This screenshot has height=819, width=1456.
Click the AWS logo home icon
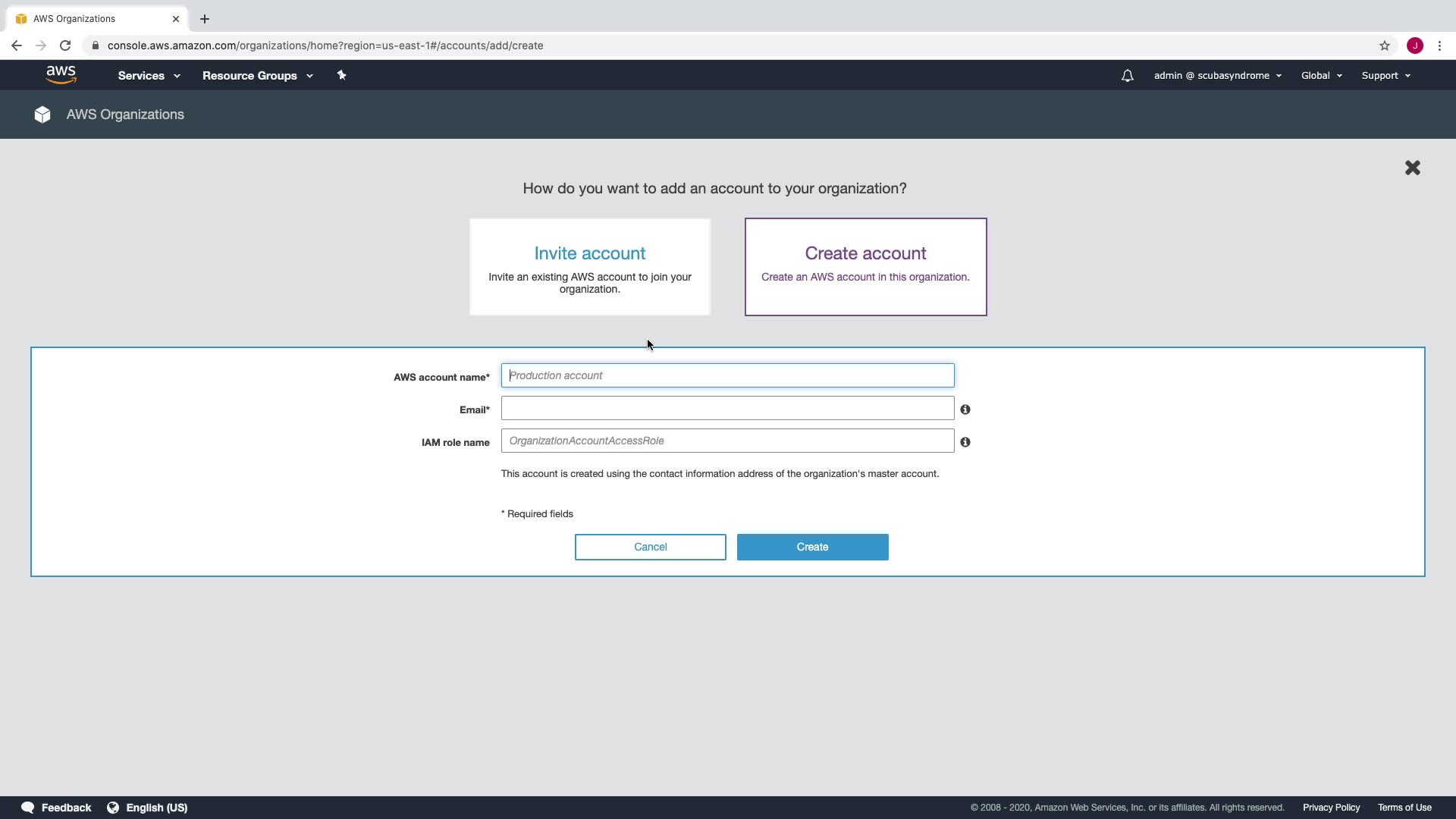(x=61, y=75)
